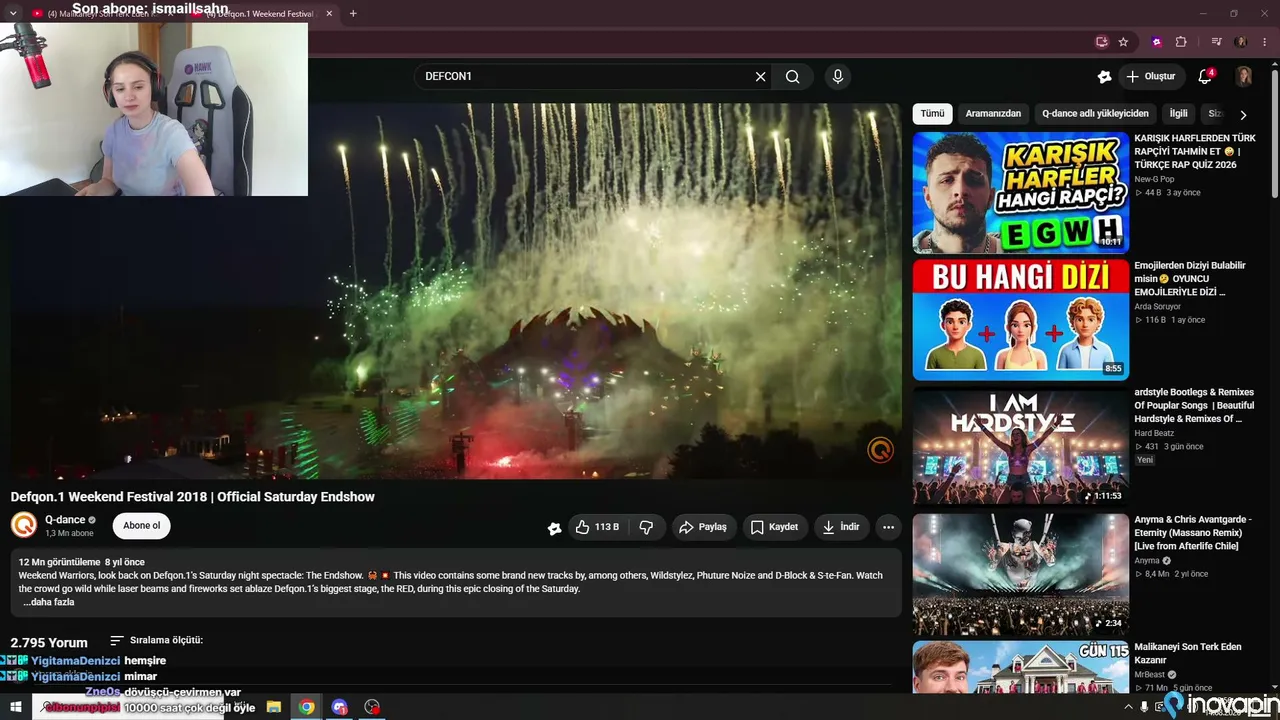Open the title 'Emojilerden Diziyi Bulabilir misin'

[x=1190, y=279]
